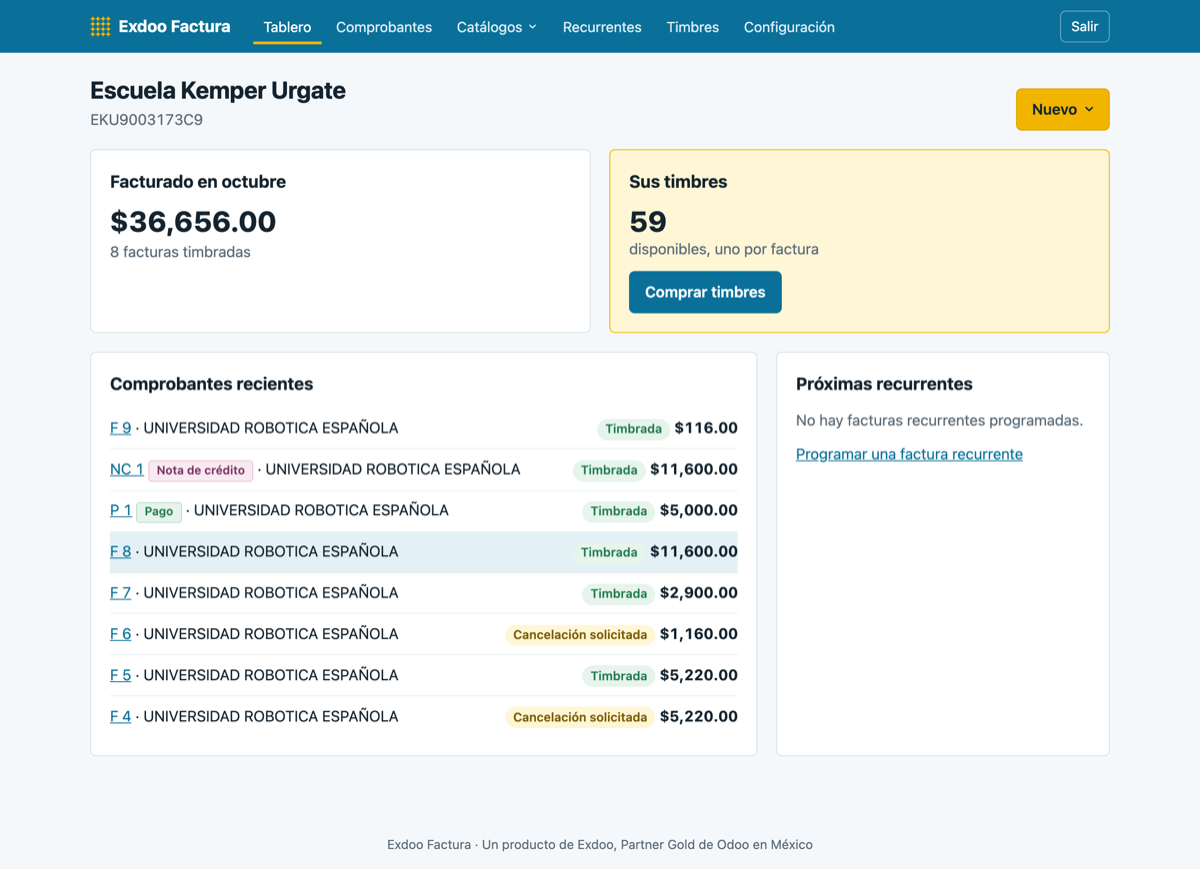Click the Exdoo Factura grid logo icon
1200x869 pixels.
click(100, 27)
